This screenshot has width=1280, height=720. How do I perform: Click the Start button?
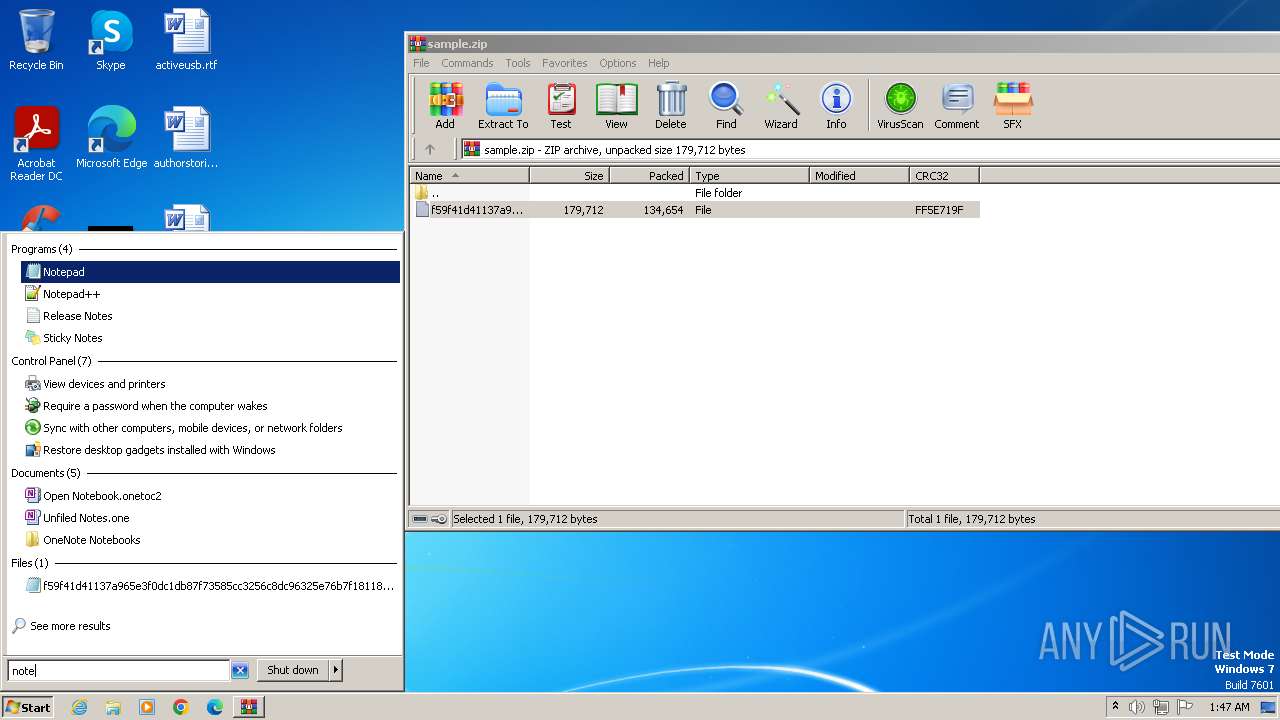28,707
